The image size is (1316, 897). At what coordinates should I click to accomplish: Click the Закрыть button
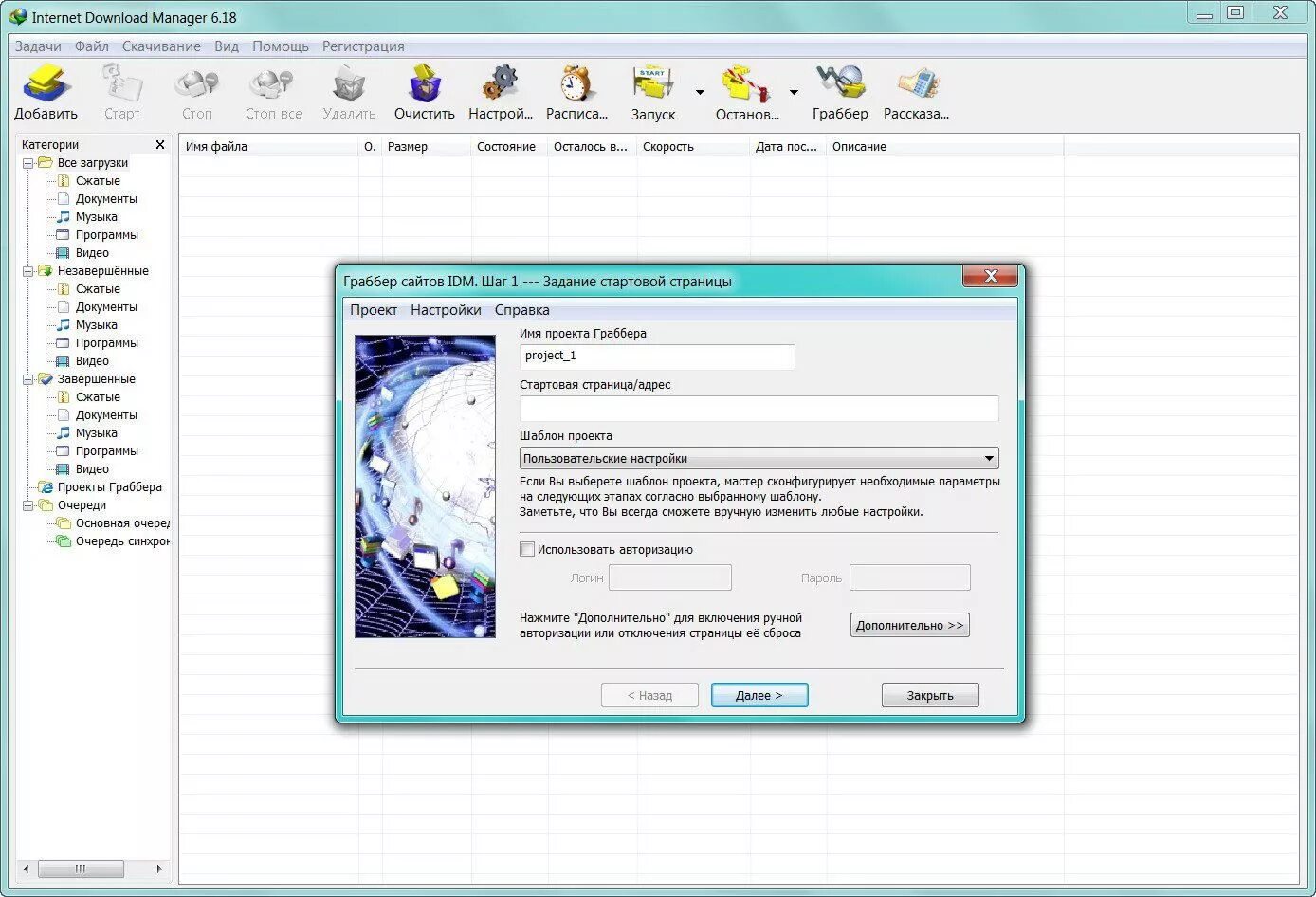[x=930, y=695]
